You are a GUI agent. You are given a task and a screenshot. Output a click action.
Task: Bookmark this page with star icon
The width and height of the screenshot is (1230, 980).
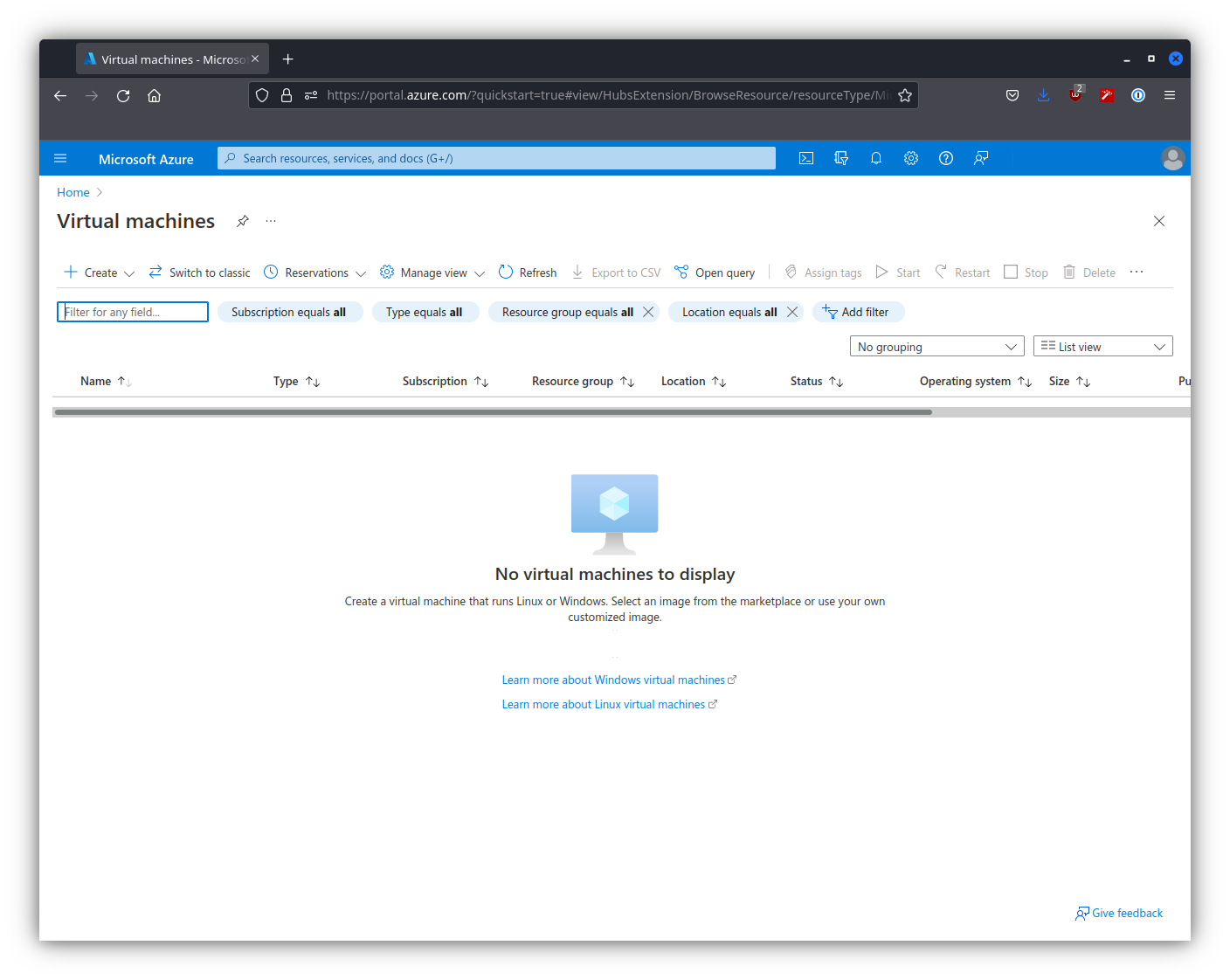(x=905, y=95)
